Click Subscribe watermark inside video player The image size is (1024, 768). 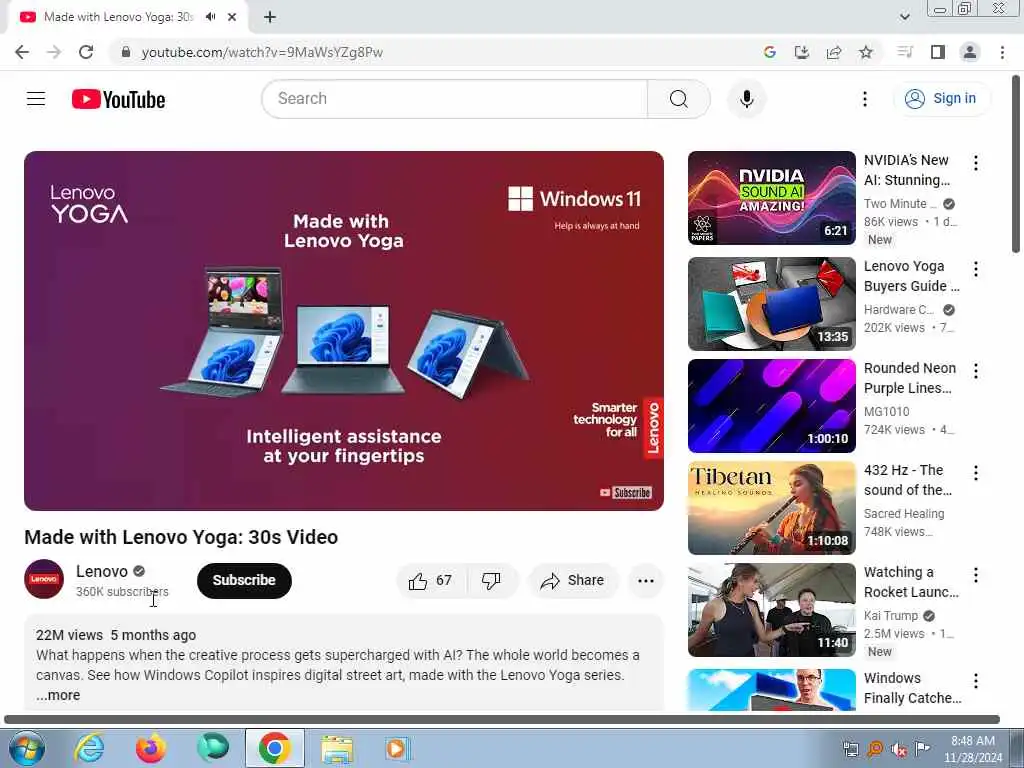pos(626,492)
